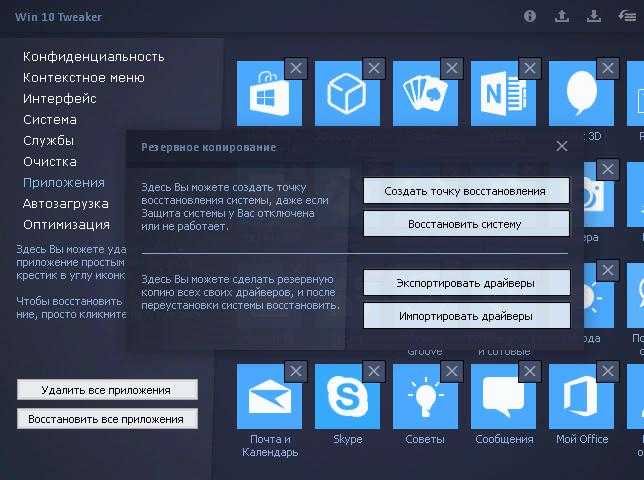Remove the My Office app via its X
The image size is (644, 480).
click(608, 371)
